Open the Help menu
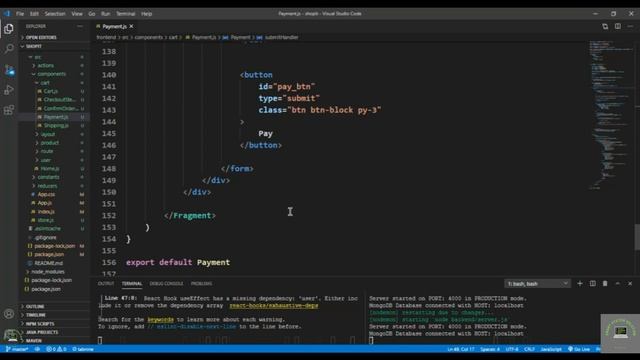 pos(147,13)
